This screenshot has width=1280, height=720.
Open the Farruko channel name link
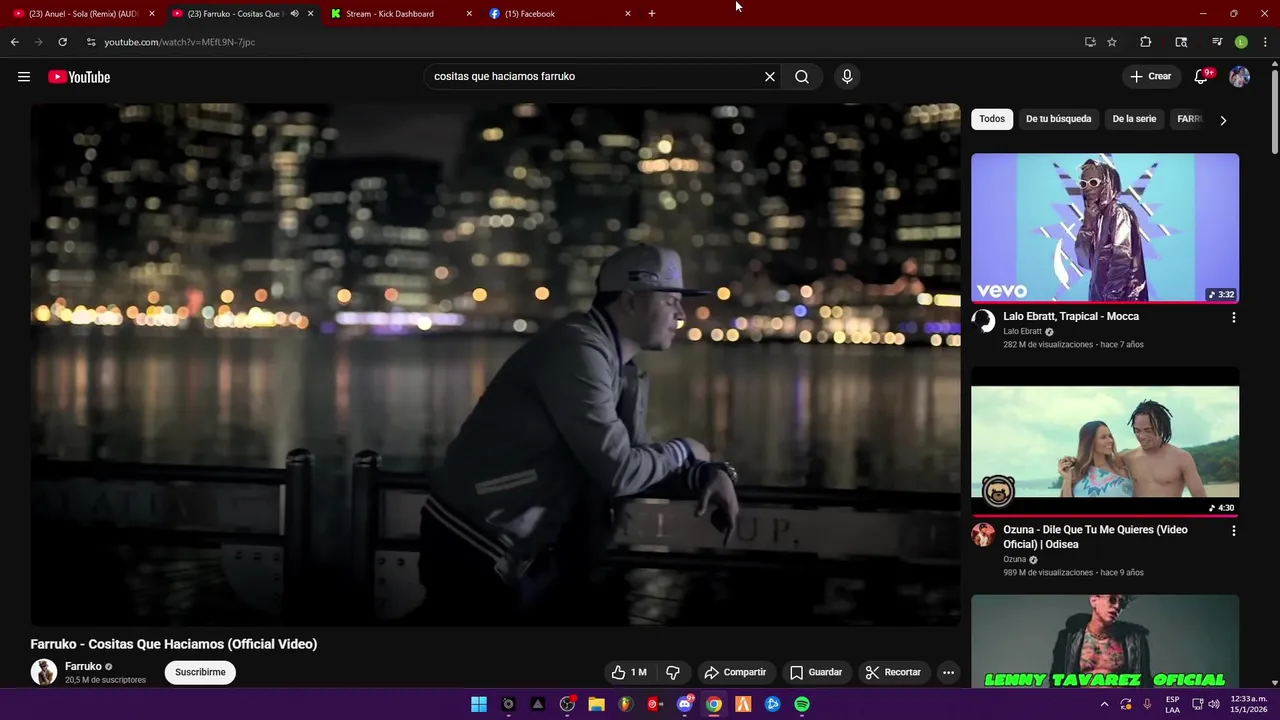pos(83,666)
